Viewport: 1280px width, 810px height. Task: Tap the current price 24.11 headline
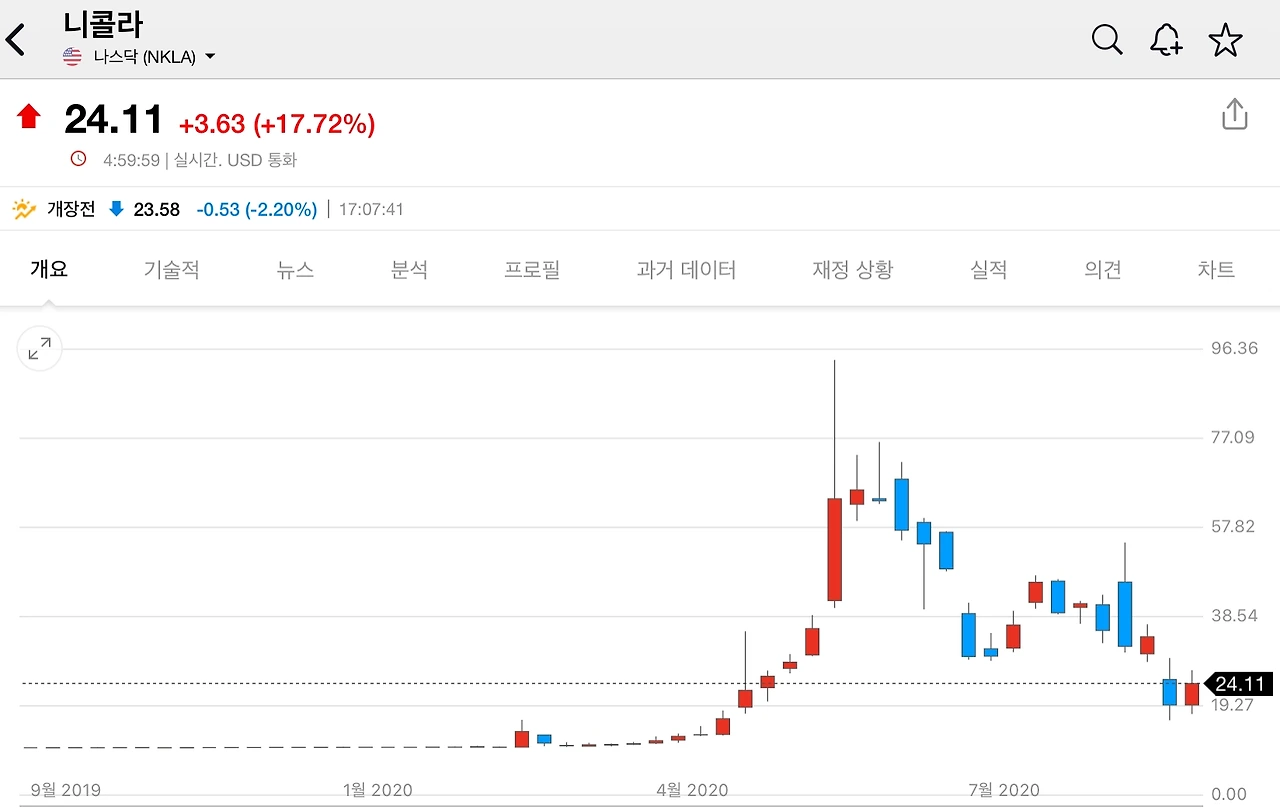click(113, 120)
